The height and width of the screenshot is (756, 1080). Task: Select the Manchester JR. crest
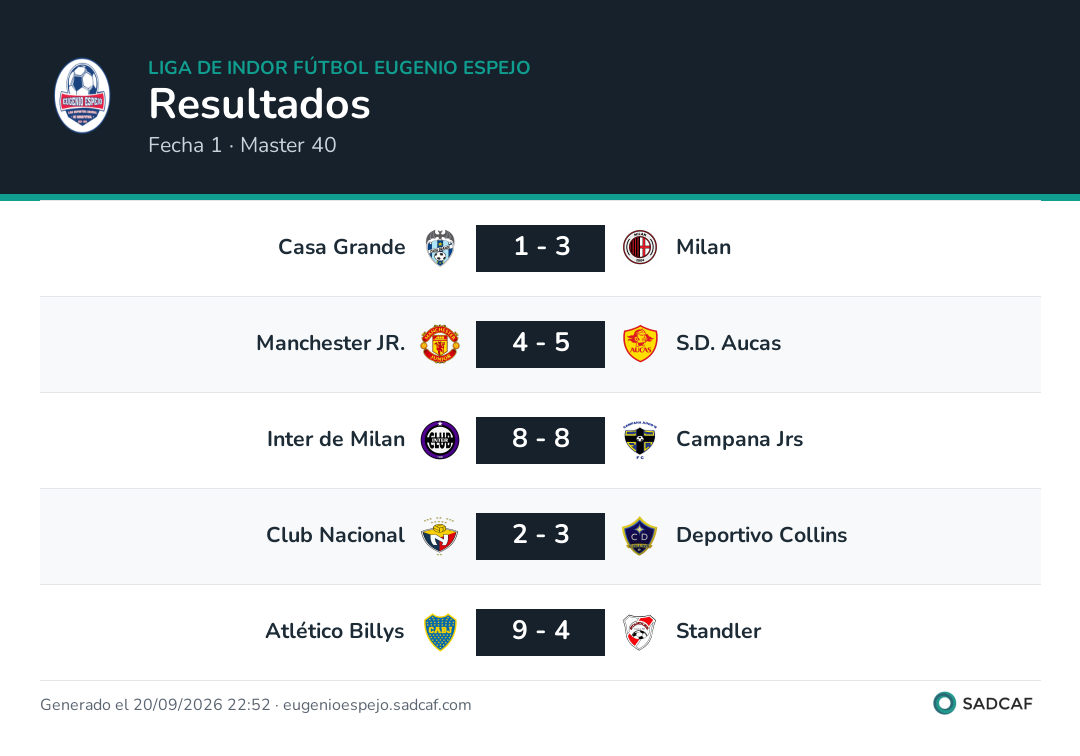pyautogui.click(x=440, y=344)
